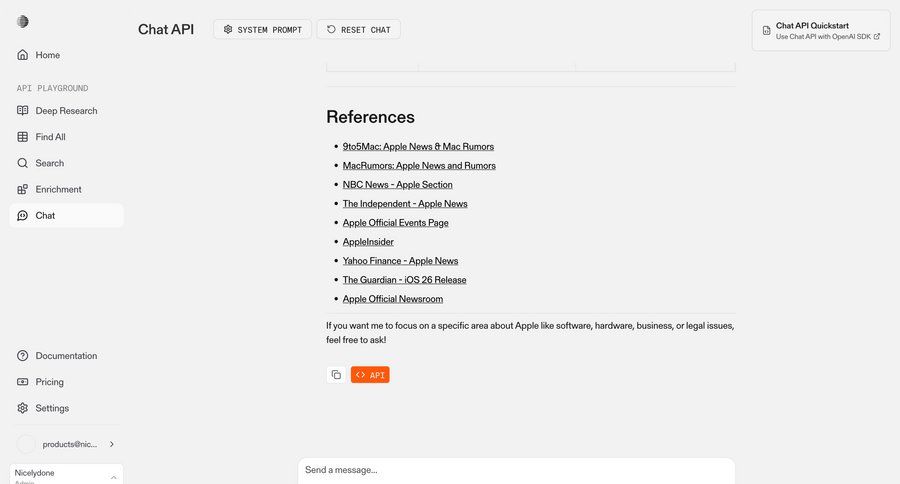The width and height of the screenshot is (900, 484).
Task: Copy the chat response
Action: pos(336,375)
